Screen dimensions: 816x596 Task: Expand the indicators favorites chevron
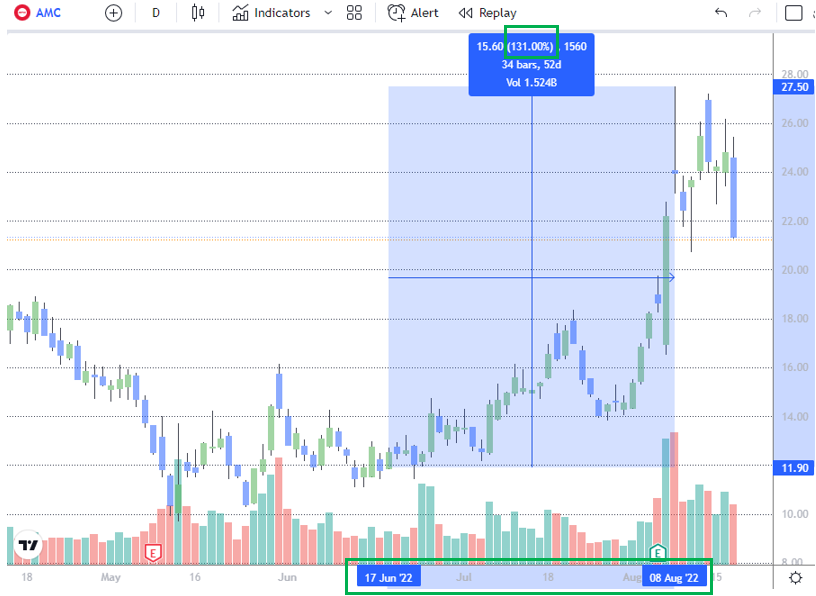coord(328,13)
